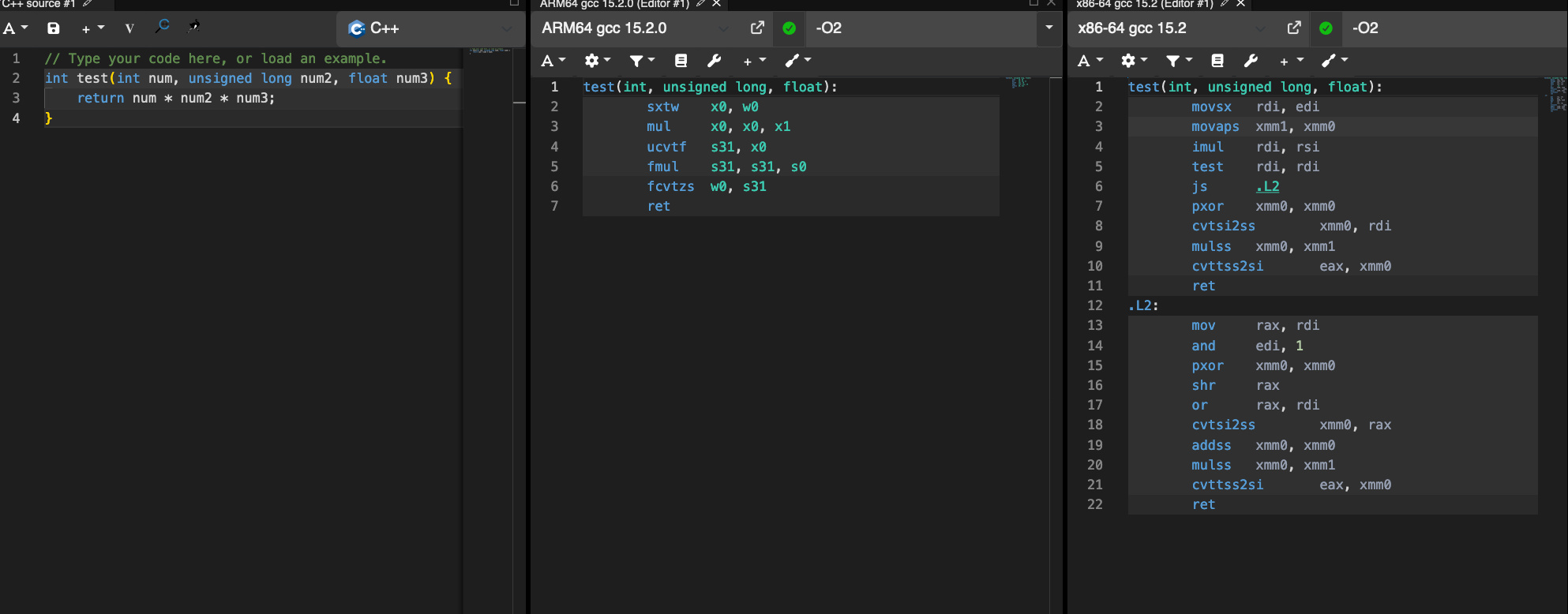The image size is (1568, 614).
Task: Rename the ARM64 gcc tab using pencil icon
Action: click(700, 4)
